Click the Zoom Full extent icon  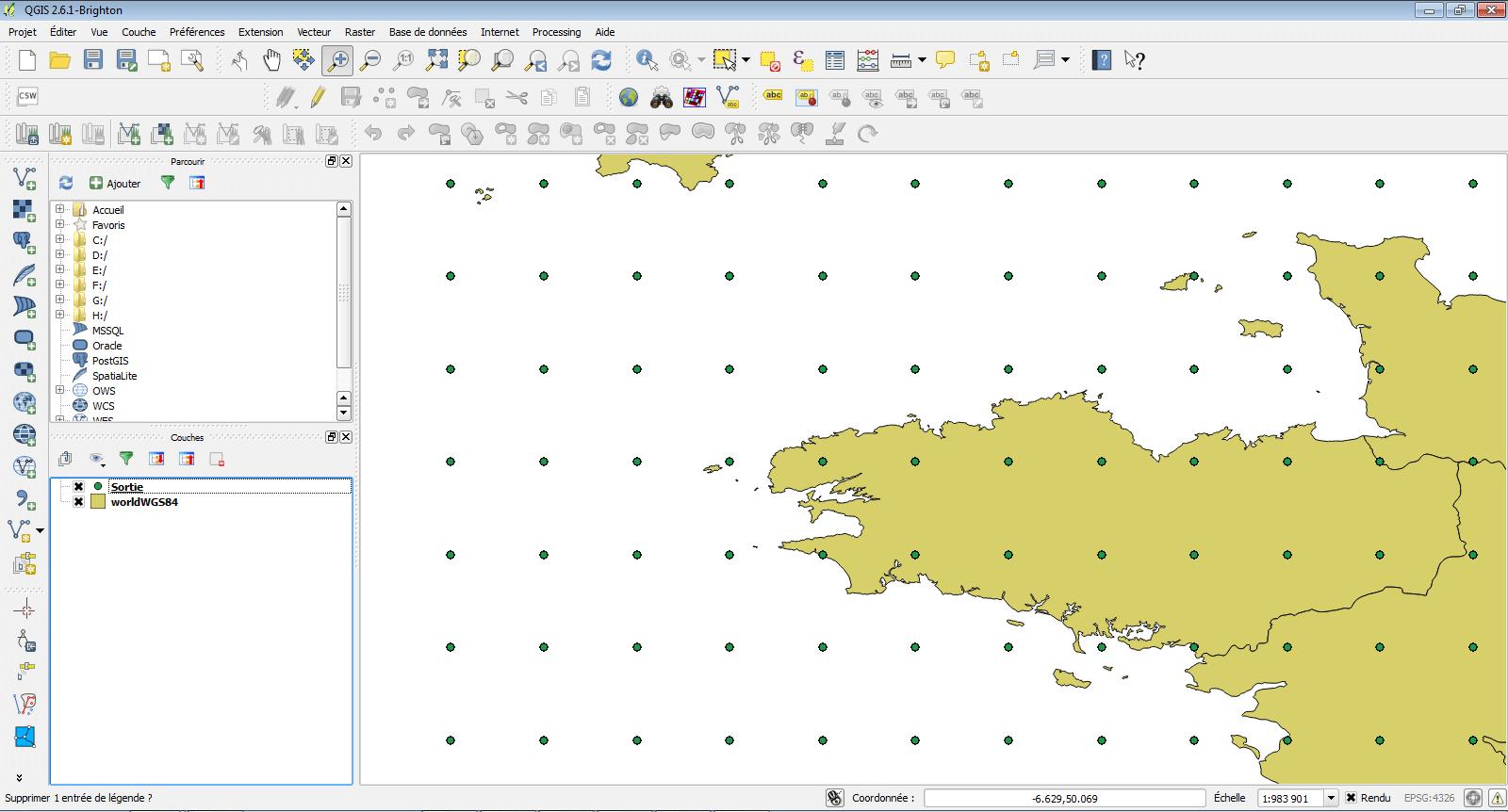pyautogui.click(x=436, y=61)
